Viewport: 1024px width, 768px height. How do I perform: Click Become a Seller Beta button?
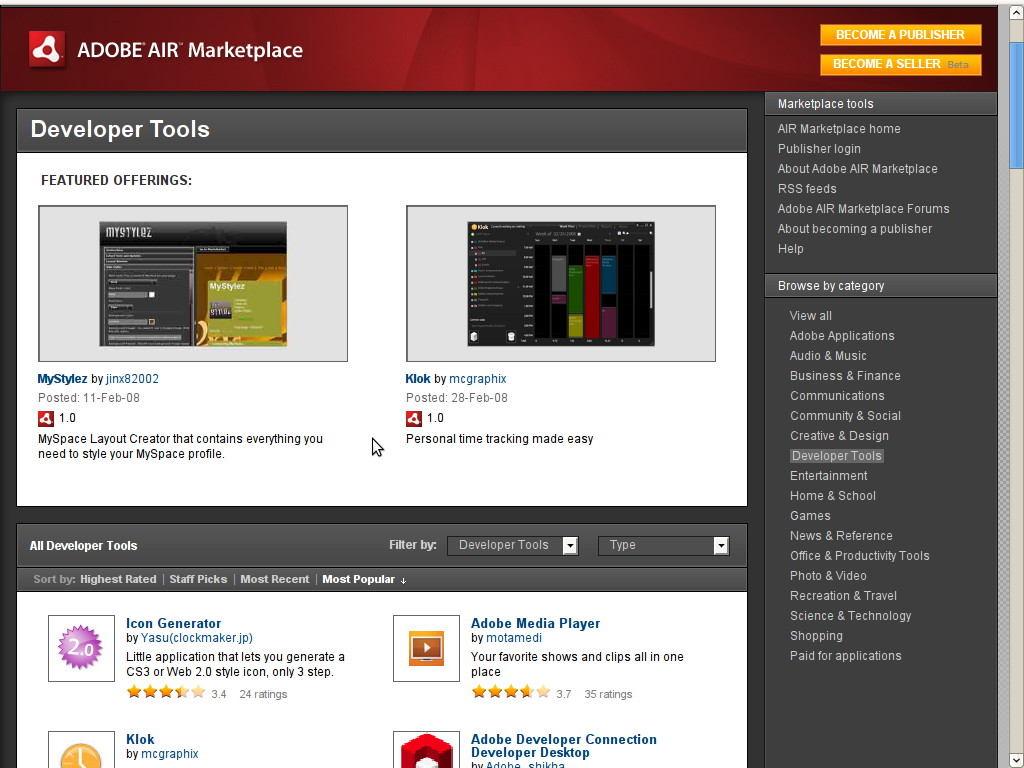pyautogui.click(x=901, y=64)
